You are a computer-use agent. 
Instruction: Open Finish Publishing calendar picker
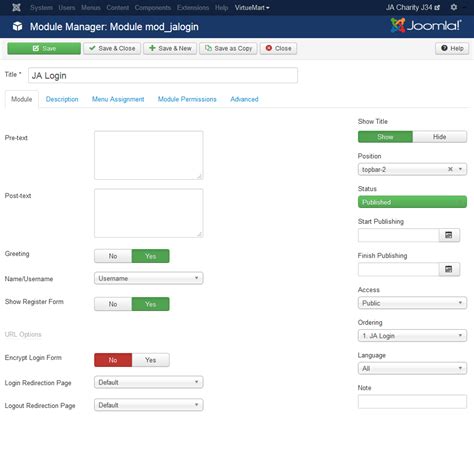449,269
